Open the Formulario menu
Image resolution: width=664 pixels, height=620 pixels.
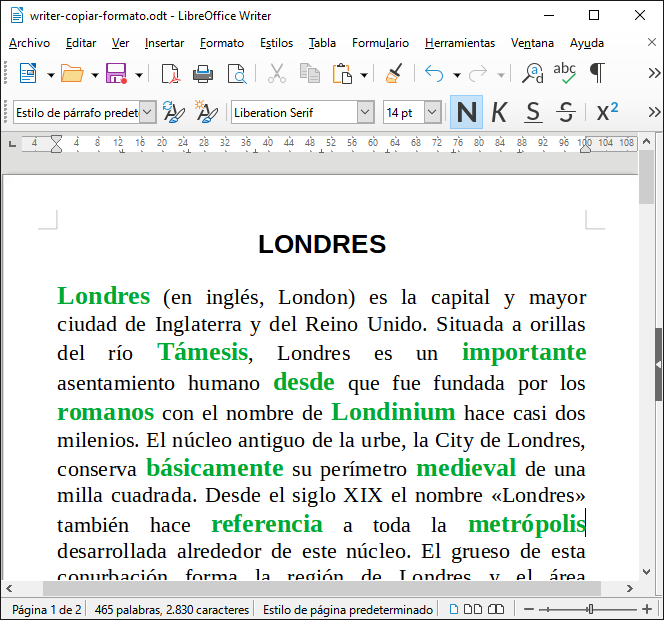[x=380, y=43]
